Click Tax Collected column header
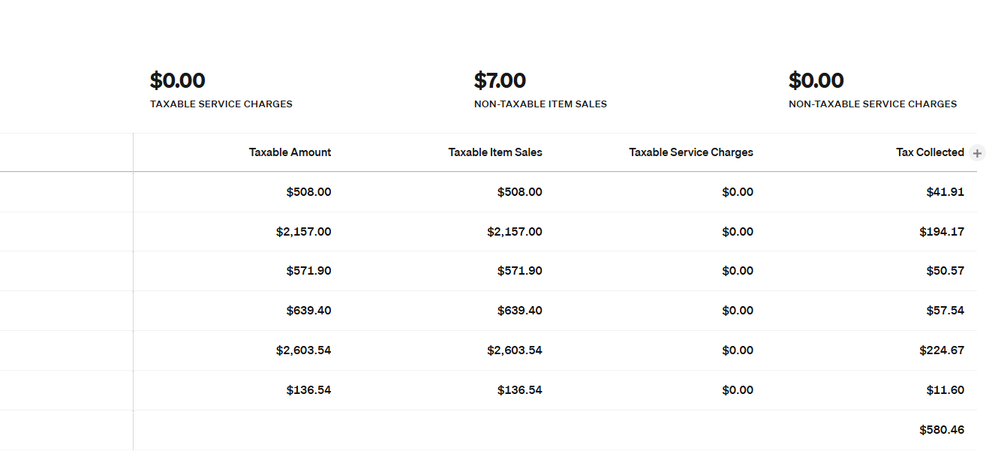998x463 pixels. pyautogui.click(x=930, y=152)
